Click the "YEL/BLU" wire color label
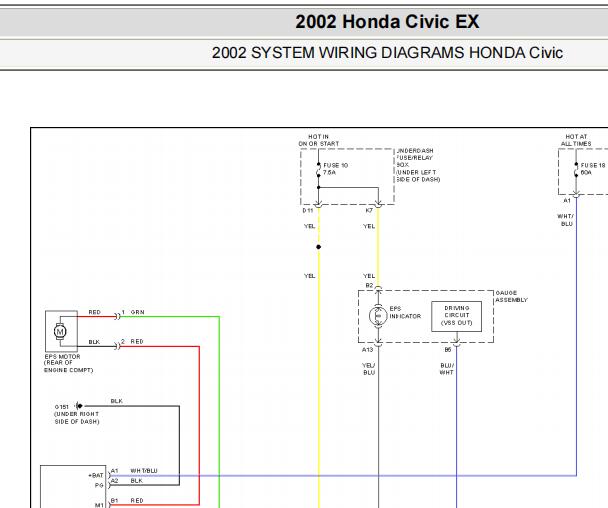 click(x=369, y=369)
